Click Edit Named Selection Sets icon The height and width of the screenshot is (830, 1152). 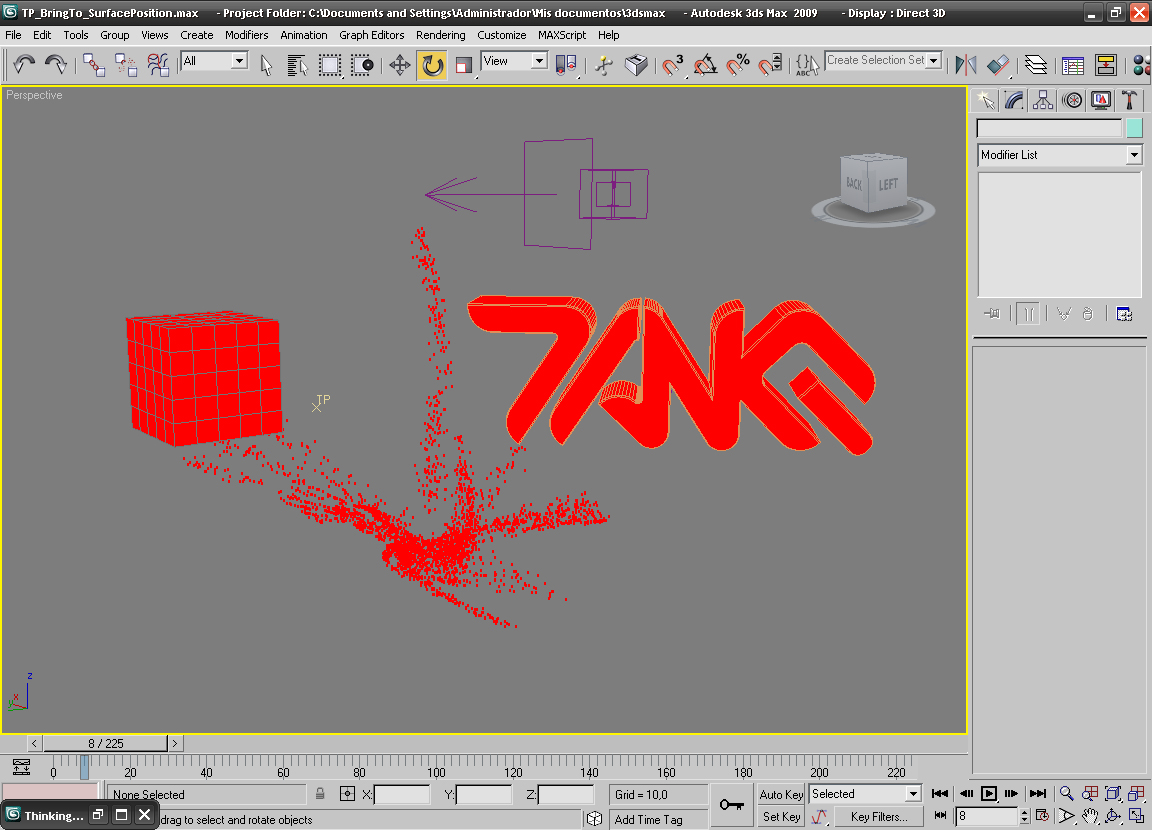(x=807, y=65)
